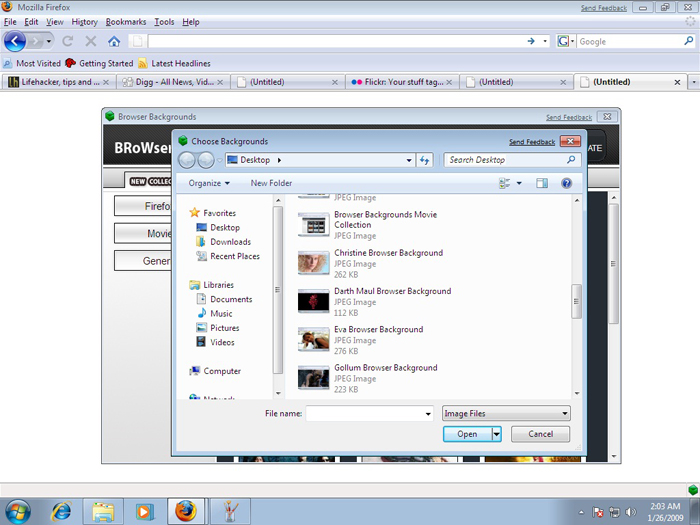700x525 pixels.
Task: Open the Open button split arrow
Action: [x=496, y=434]
